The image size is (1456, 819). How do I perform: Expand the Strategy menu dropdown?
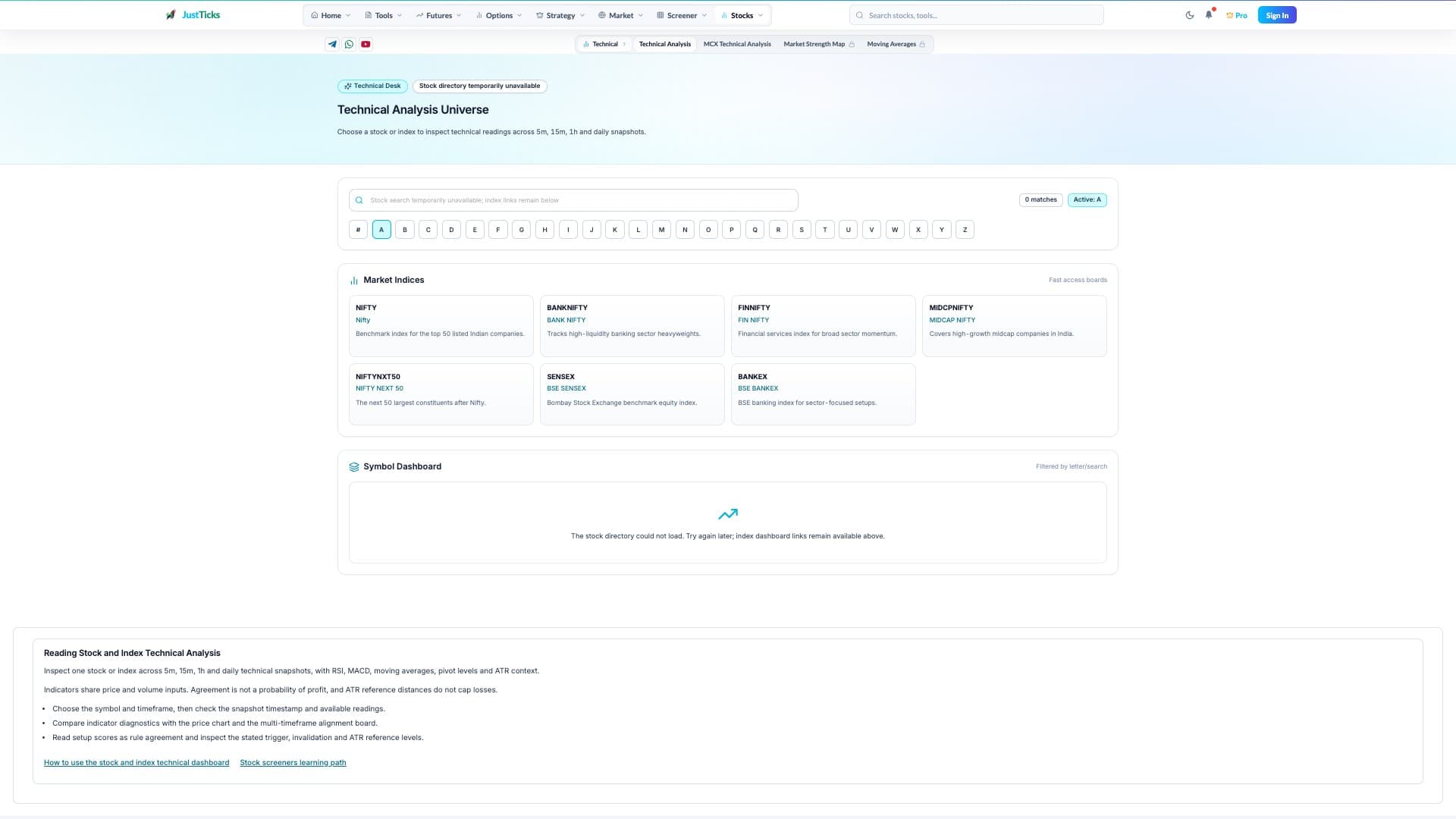click(560, 15)
